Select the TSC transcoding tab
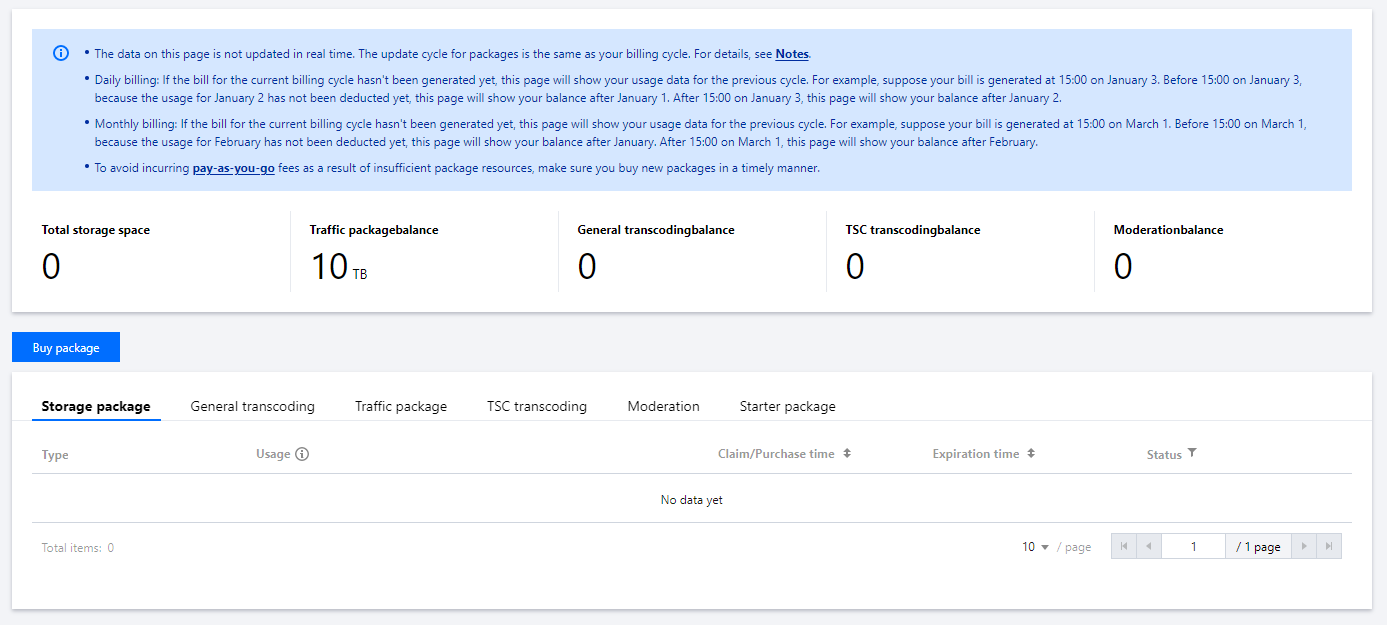Viewport: 1387px width, 625px height. click(x=537, y=406)
